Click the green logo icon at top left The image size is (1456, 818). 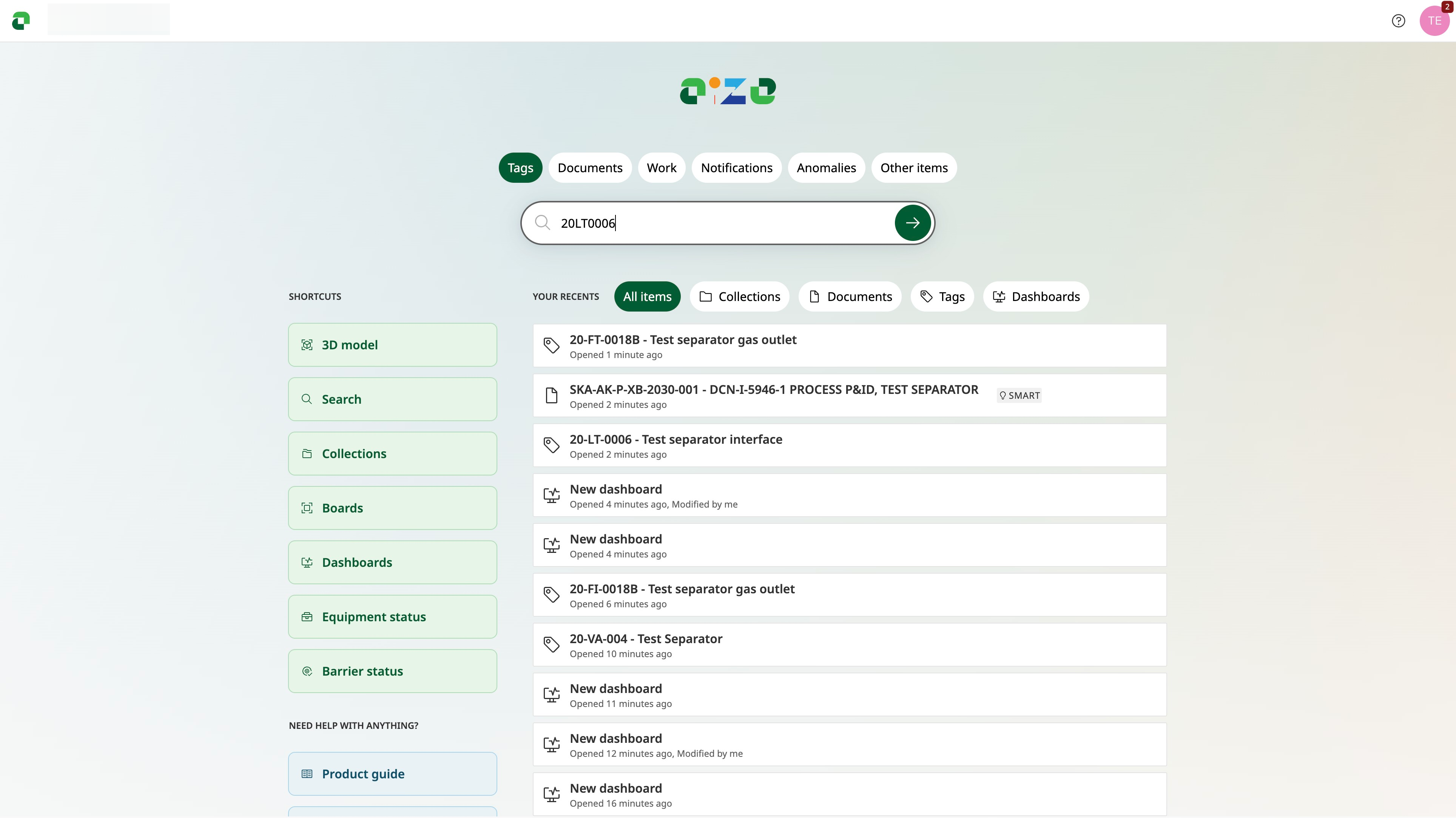pyautogui.click(x=21, y=21)
